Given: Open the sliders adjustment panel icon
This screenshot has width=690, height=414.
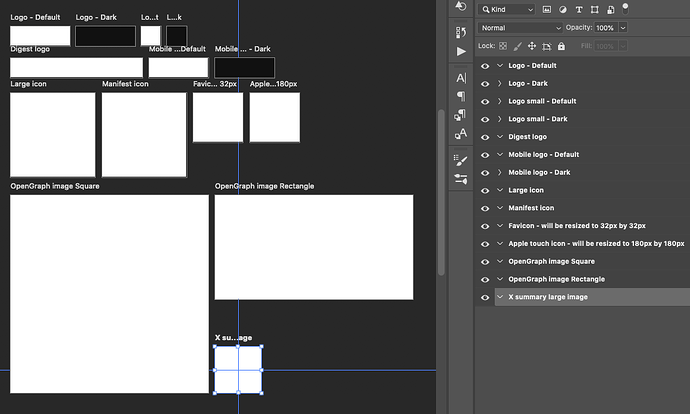Looking at the screenshot, I should click(x=461, y=179).
